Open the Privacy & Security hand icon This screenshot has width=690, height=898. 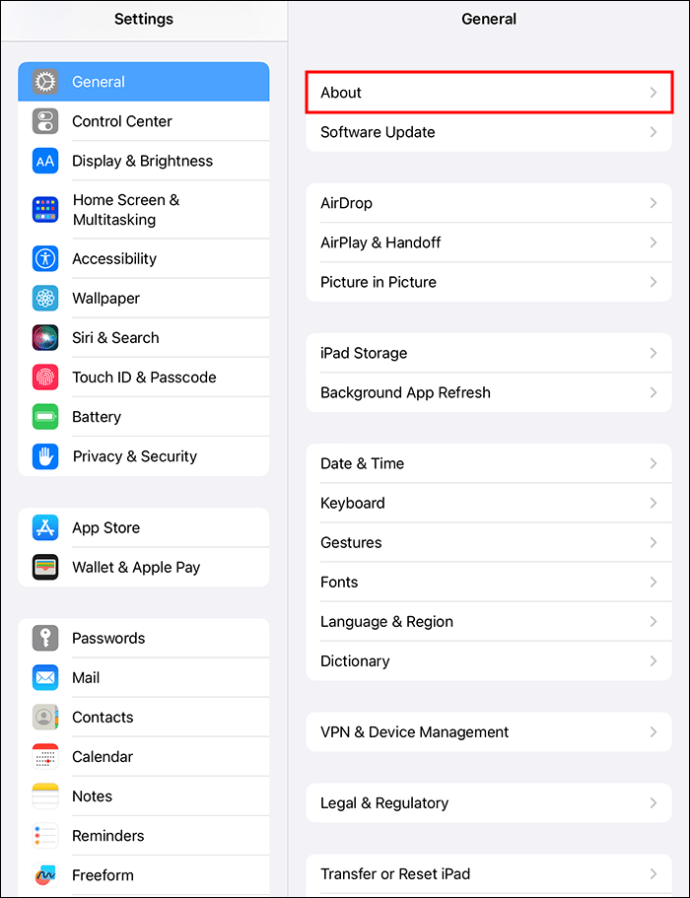pos(45,456)
